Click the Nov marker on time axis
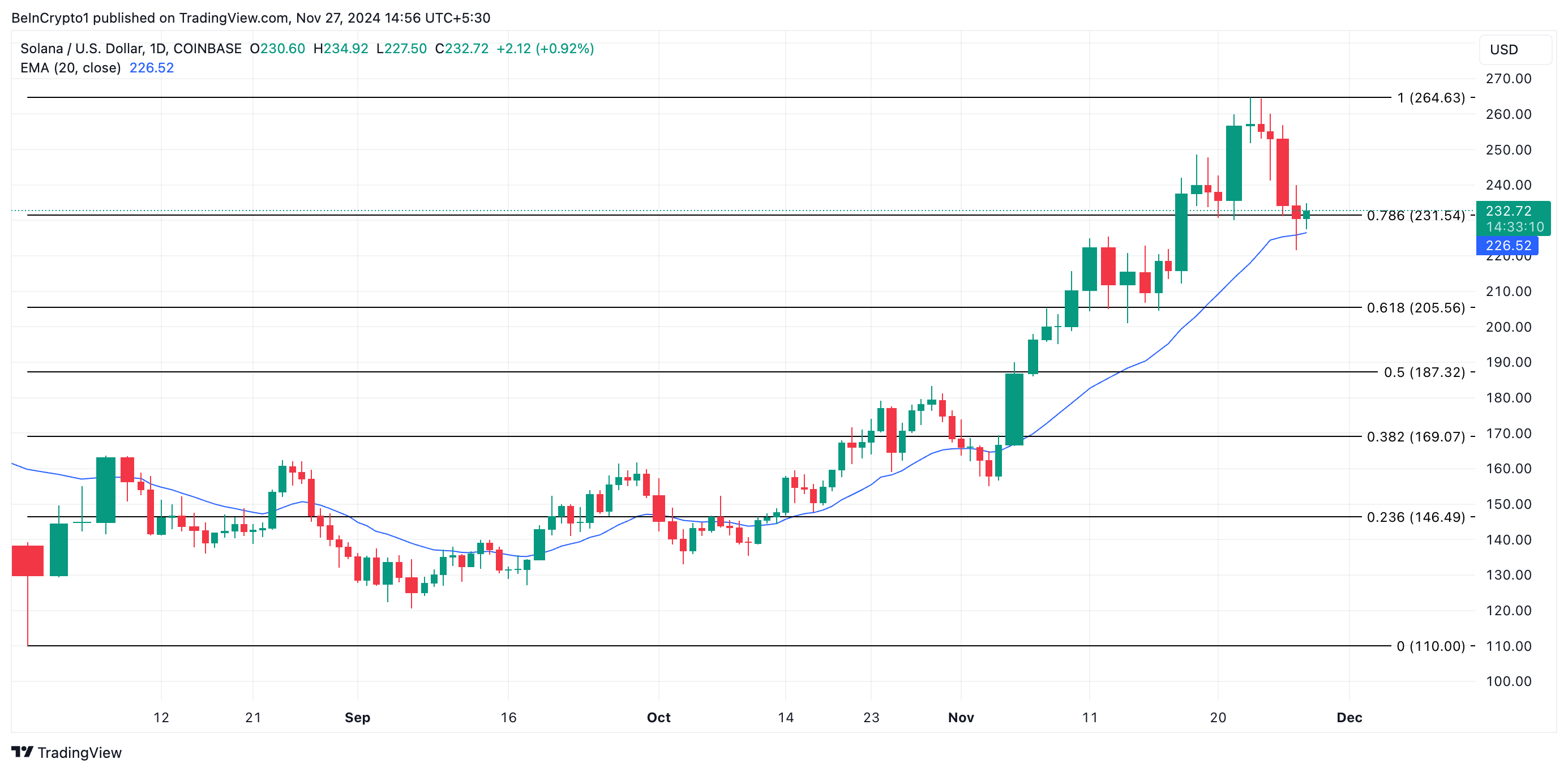Screen dimensions: 1568x772 tap(961, 717)
